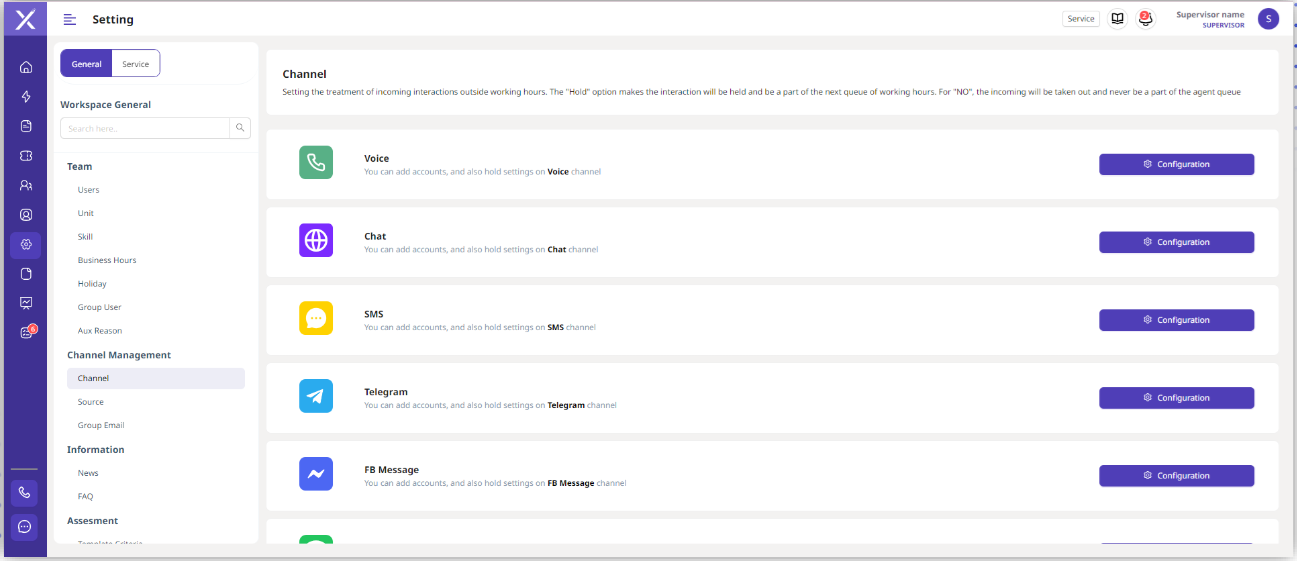Viewport: 1297px width, 561px height.
Task: Select the General tab
Action: coord(86,64)
